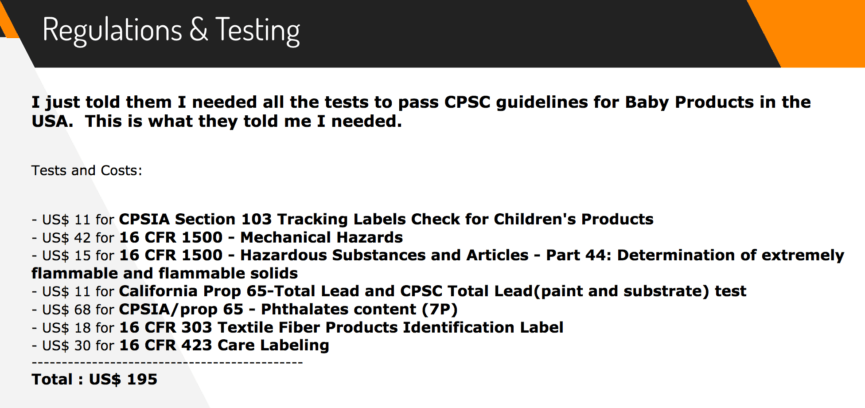The width and height of the screenshot is (865, 408).
Task: Click the dashed separator line above Total
Action: (x=167, y=361)
